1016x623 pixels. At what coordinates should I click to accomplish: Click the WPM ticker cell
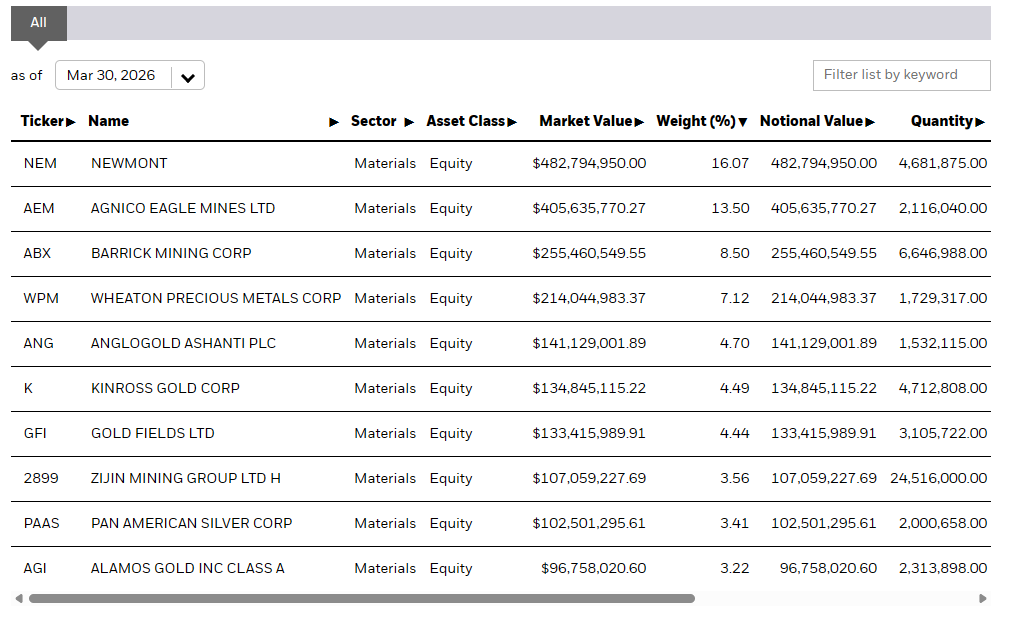(41, 298)
